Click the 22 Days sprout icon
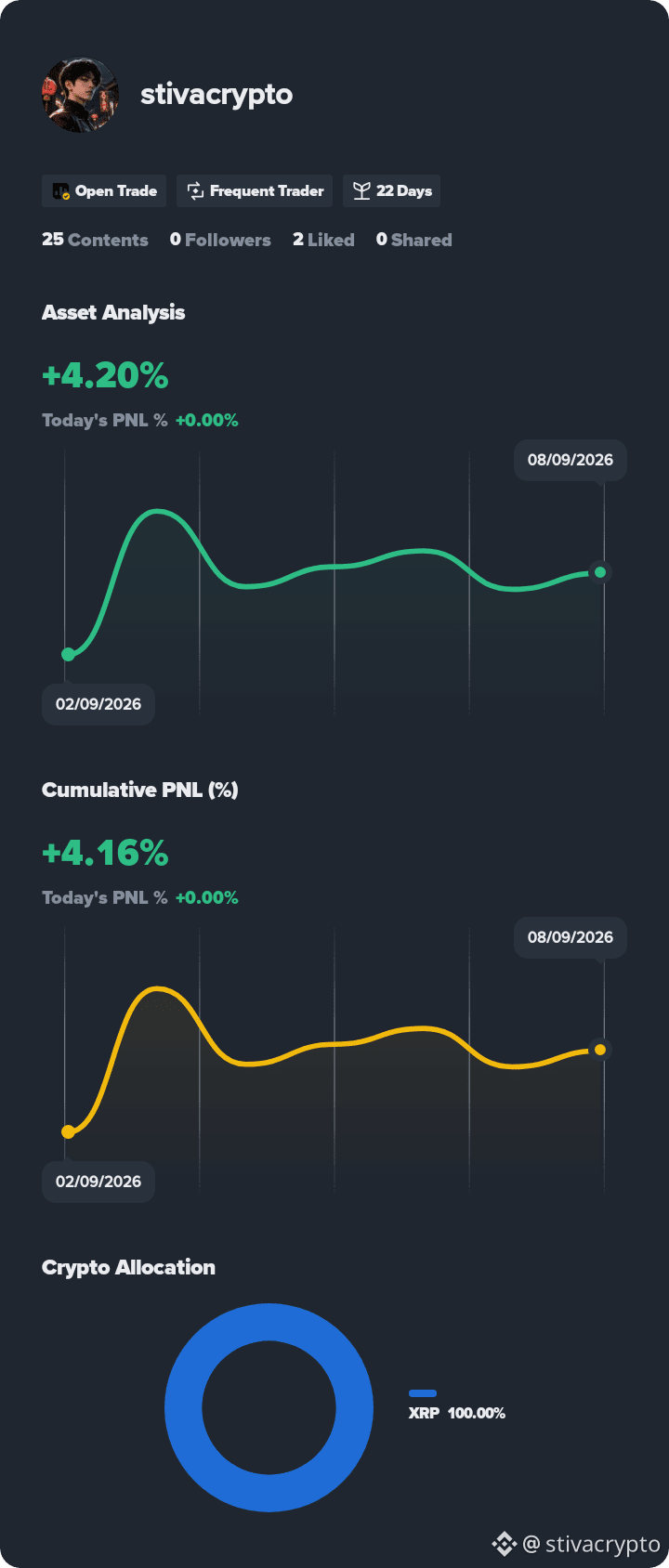This screenshot has height=1568, width=669. coord(361,191)
